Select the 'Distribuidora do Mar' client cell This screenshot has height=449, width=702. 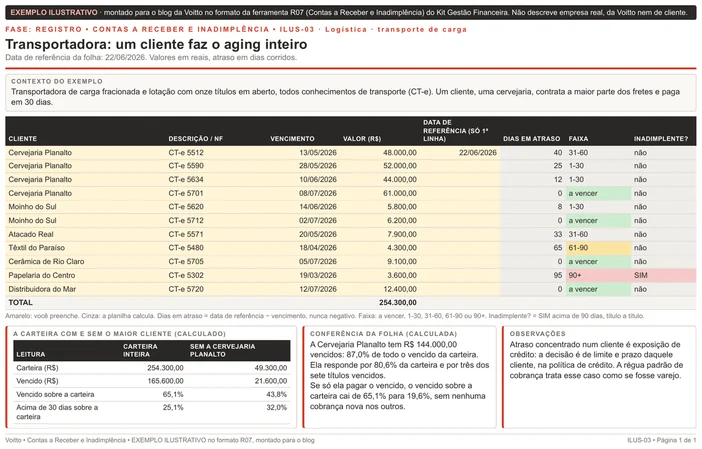pyautogui.click(x=42, y=289)
